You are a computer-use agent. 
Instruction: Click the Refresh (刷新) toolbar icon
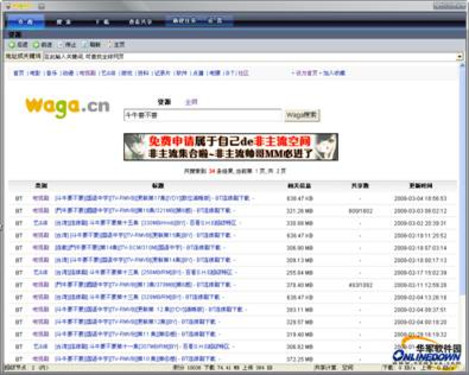[85, 44]
